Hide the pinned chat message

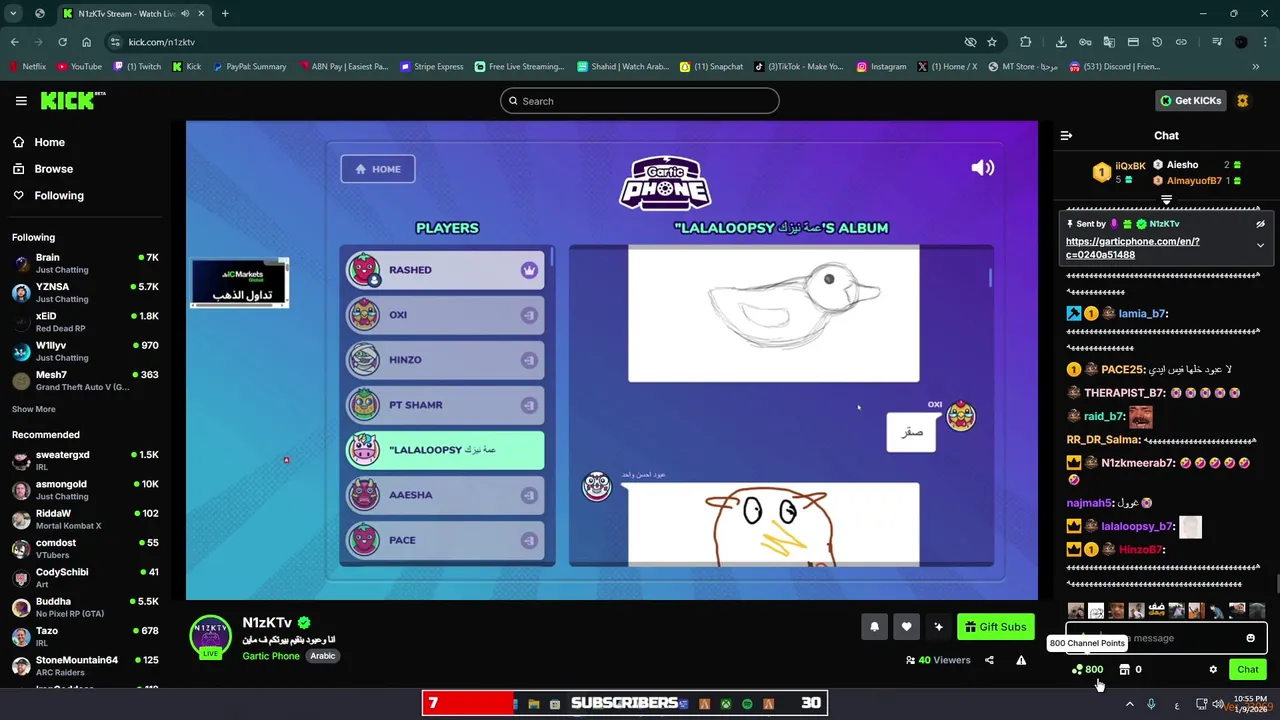pyautogui.click(x=1260, y=224)
